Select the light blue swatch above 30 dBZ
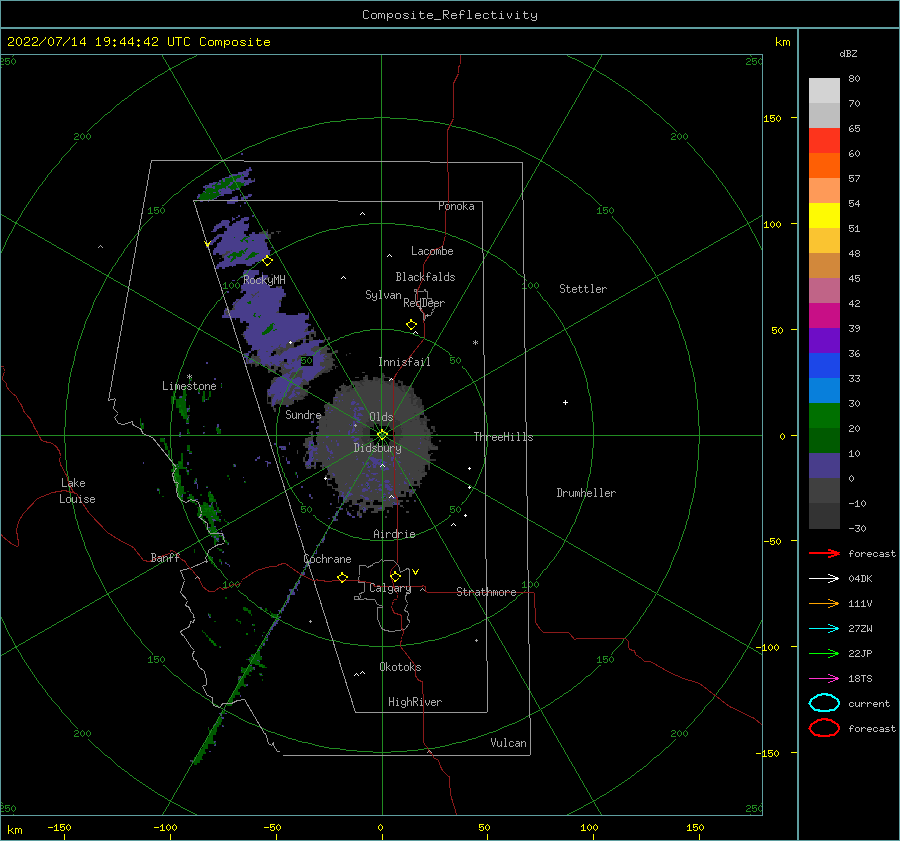The image size is (900, 841). tap(824, 390)
